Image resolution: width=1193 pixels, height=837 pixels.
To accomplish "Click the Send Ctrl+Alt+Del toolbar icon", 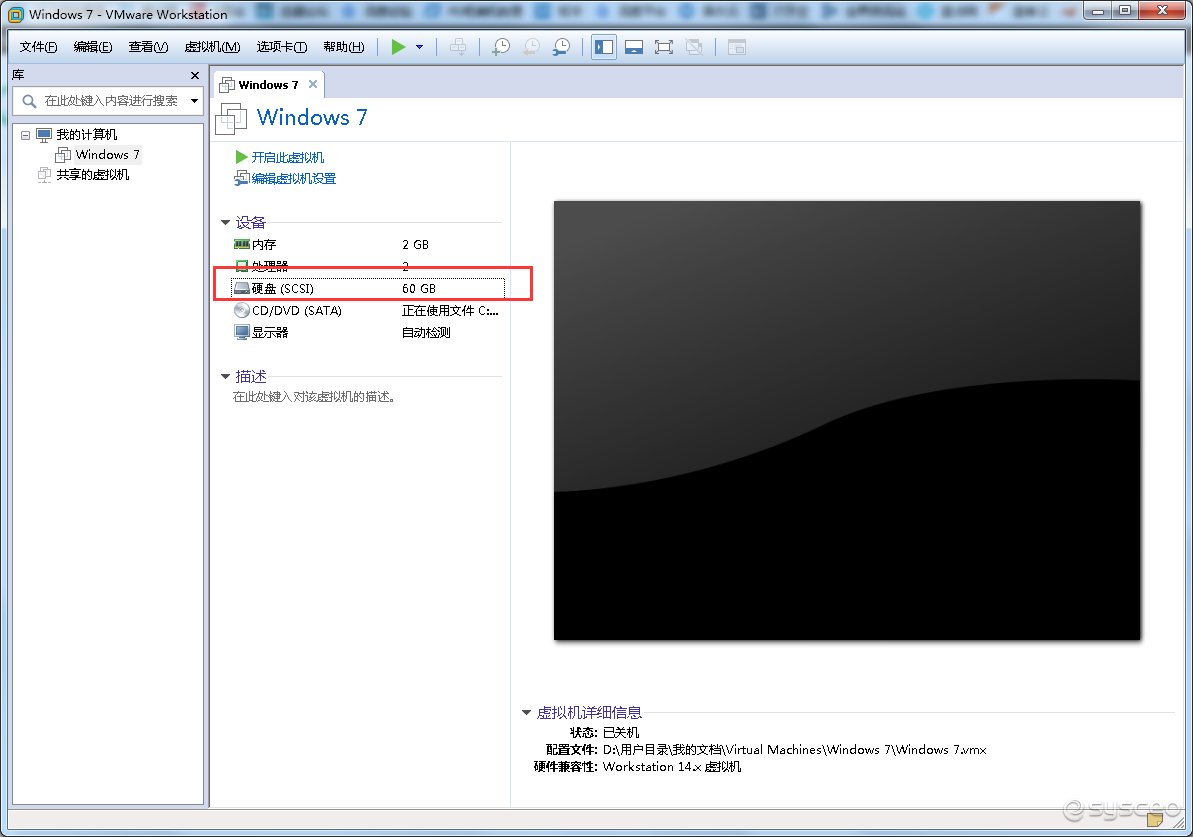I will tap(458, 47).
